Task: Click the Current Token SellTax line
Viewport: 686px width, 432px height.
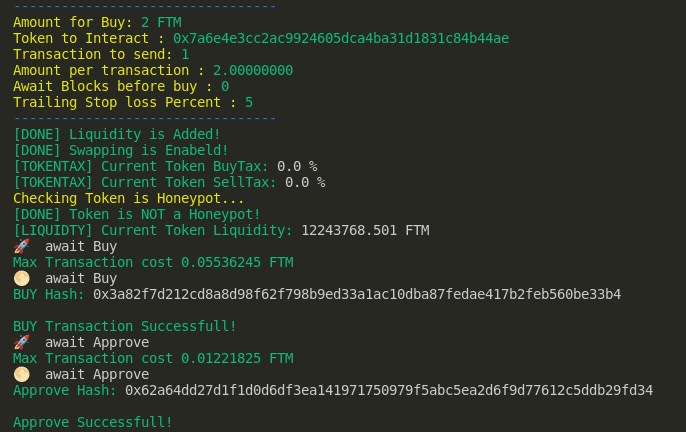Action: 169,182
